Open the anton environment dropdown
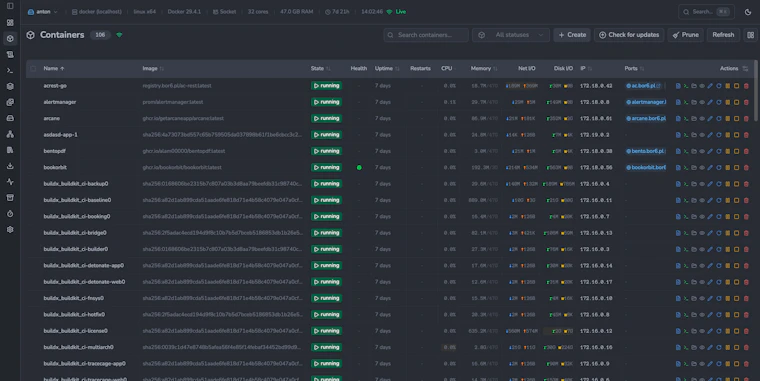Screen dimensions: 760x381 tap(43, 12)
